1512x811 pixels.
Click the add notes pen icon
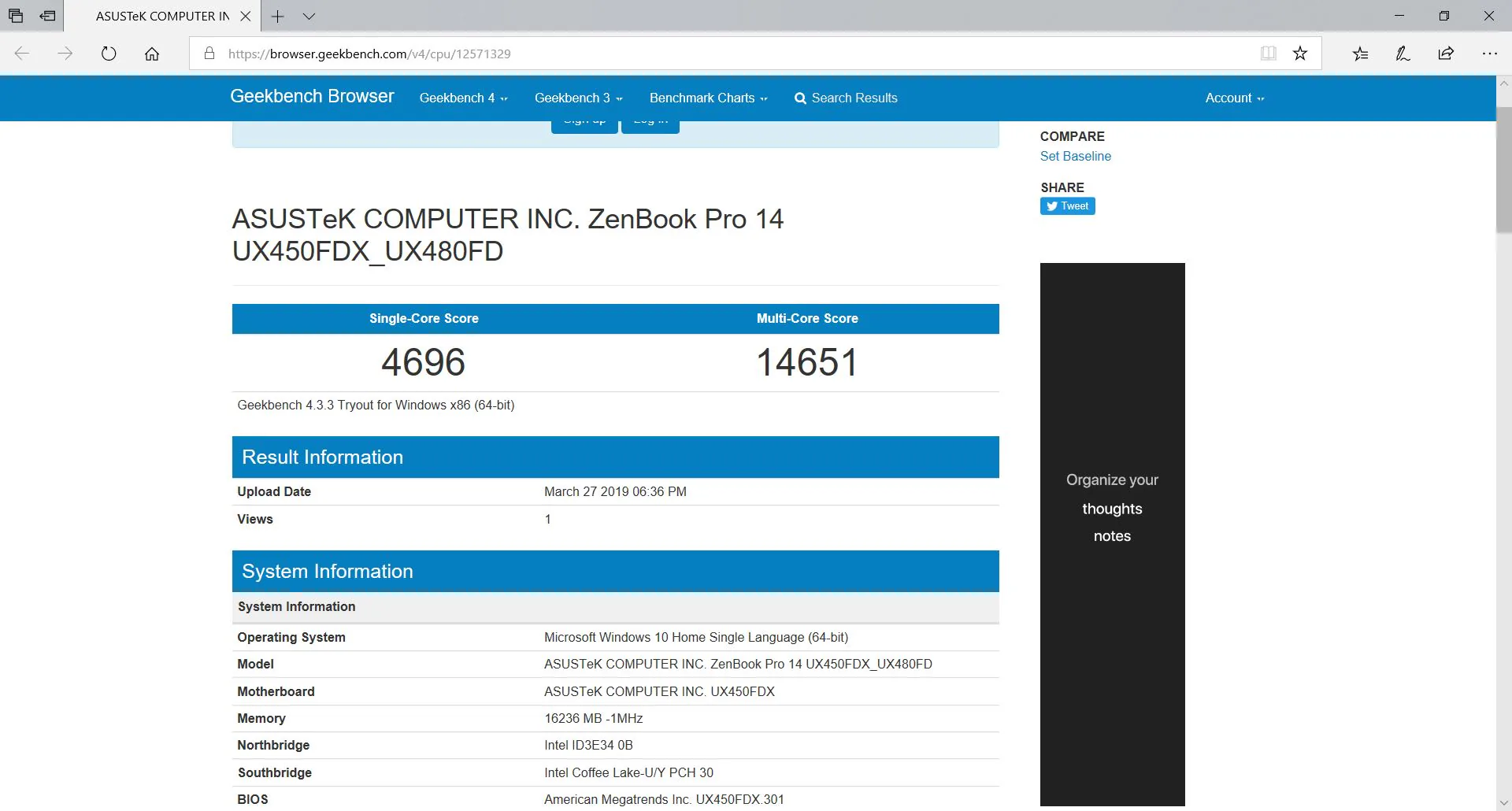tap(1403, 54)
